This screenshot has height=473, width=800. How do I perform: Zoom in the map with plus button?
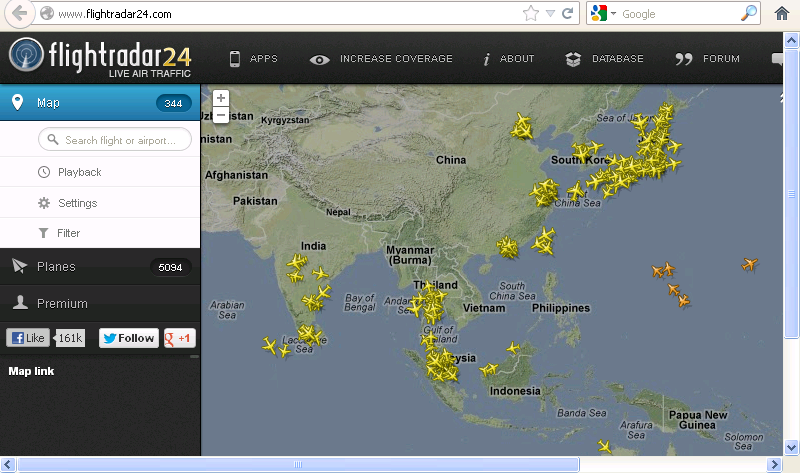tap(220, 98)
